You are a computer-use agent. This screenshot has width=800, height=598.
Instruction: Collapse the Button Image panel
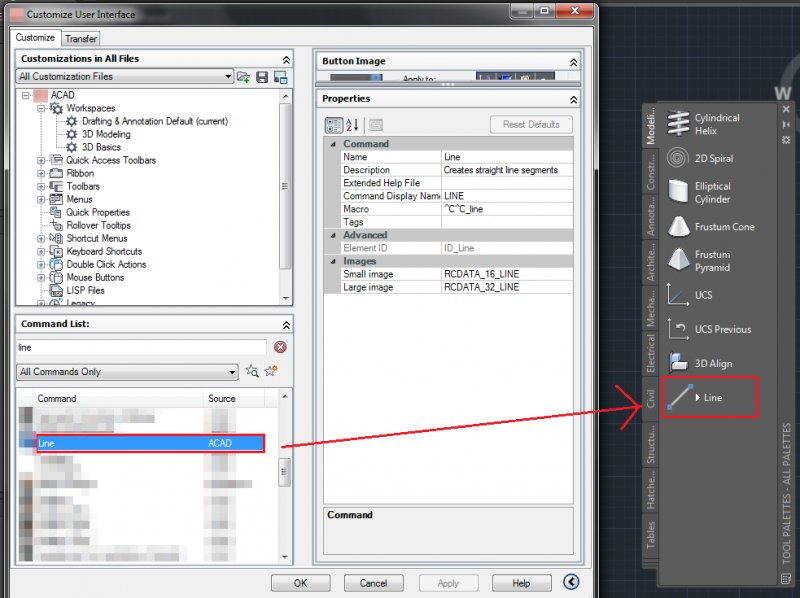coord(573,62)
